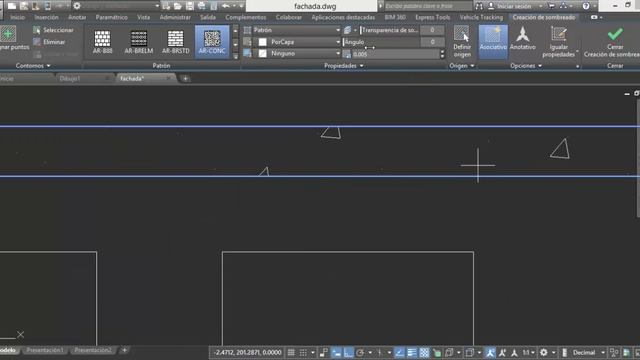Open the Vista ribbon tab
The width and height of the screenshot is (640, 360).
143,17
